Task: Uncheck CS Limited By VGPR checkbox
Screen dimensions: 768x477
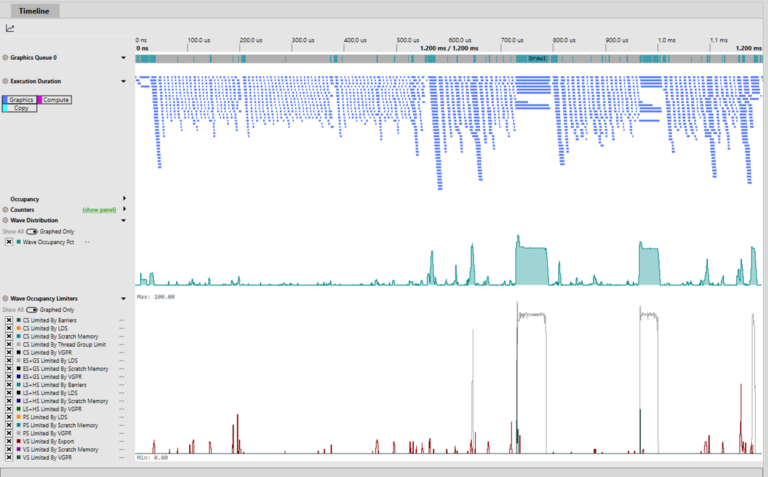Action: (9, 353)
